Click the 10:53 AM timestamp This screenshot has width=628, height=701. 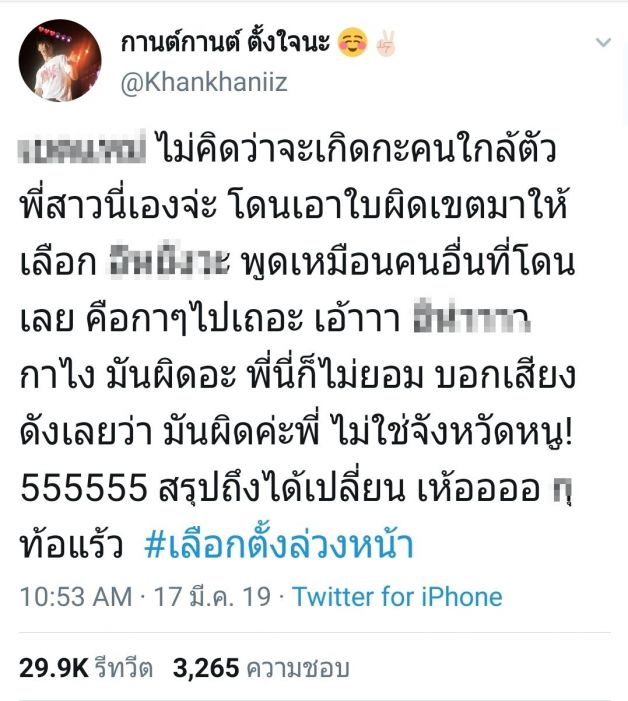click(x=76, y=596)
